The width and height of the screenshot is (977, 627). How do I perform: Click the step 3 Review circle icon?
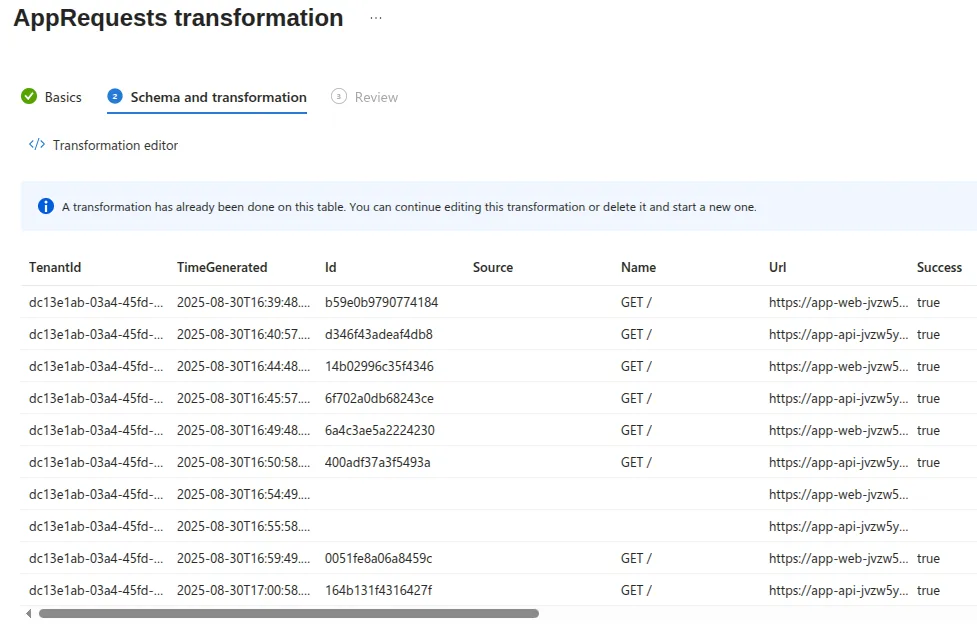338,97
